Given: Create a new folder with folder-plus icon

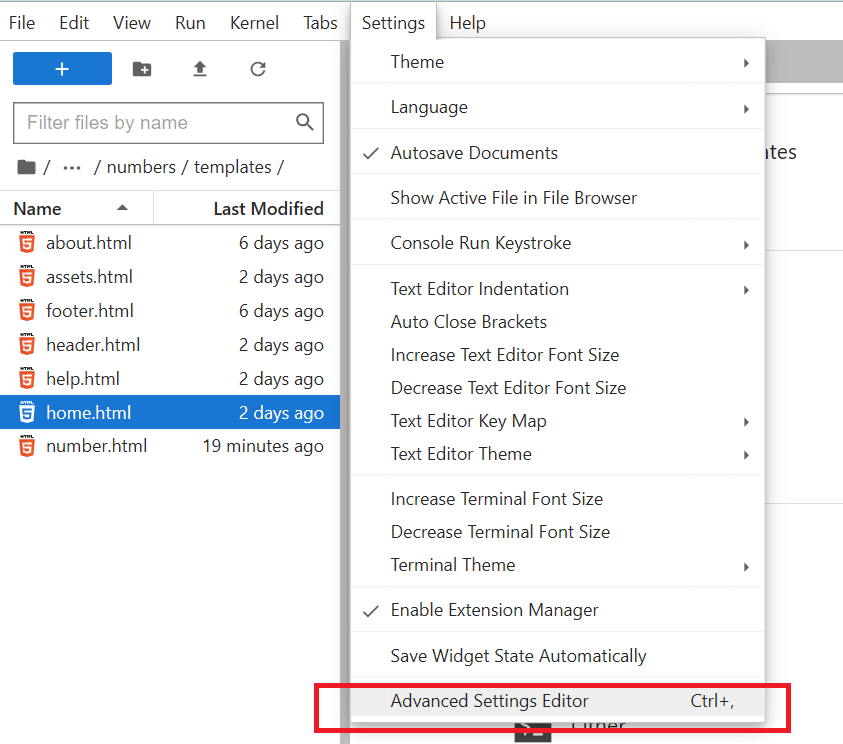Looking at the screenshot, I should click(142, 69).
